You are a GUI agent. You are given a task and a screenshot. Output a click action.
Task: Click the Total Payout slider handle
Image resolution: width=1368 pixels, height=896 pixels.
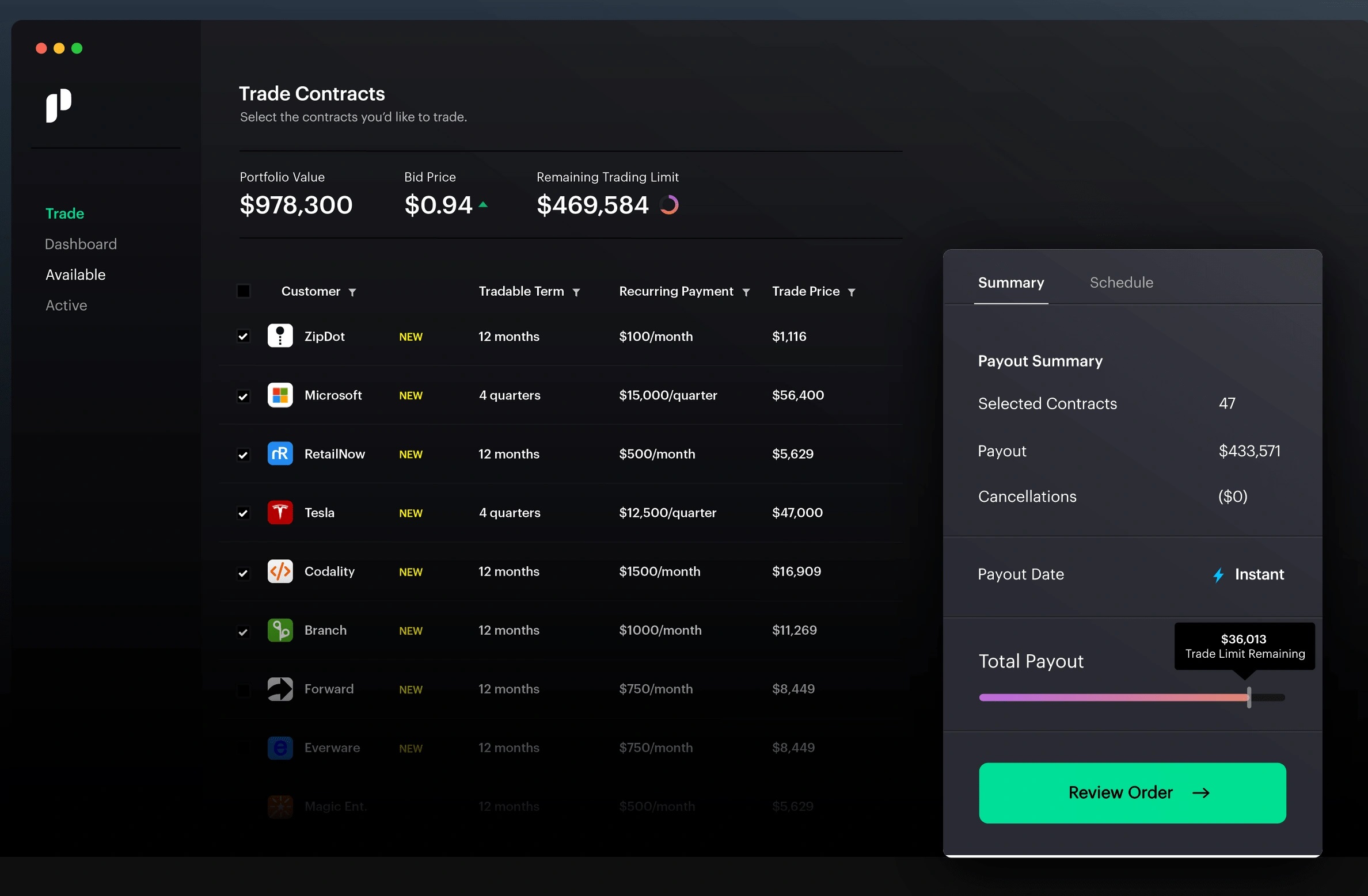[1249, 697]
